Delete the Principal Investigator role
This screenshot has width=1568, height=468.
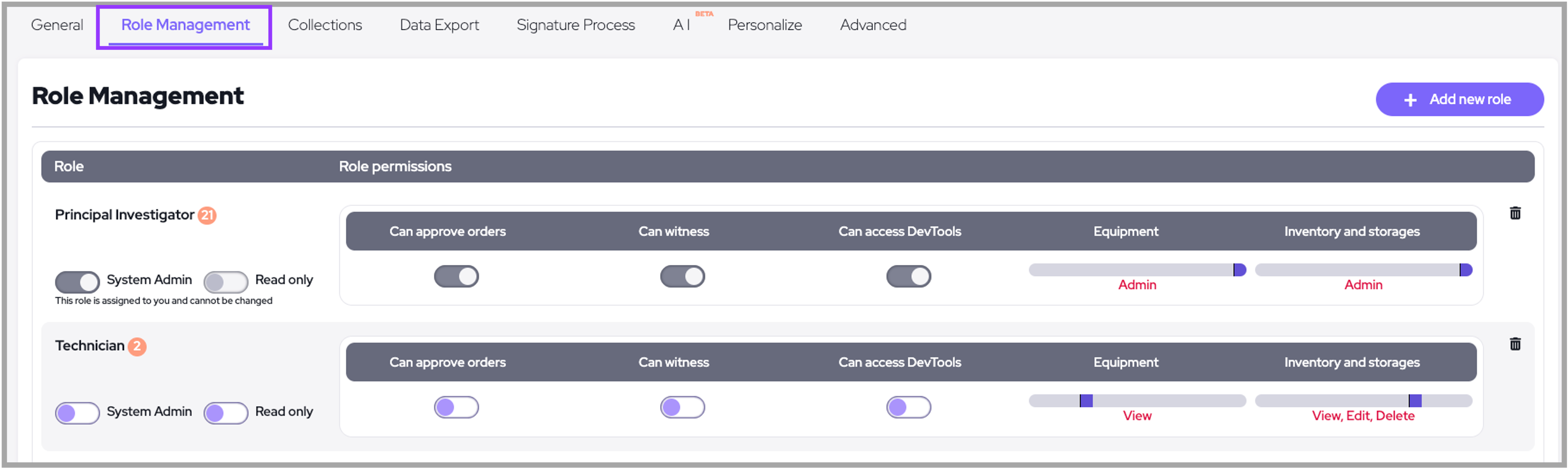pos(1515,213)
